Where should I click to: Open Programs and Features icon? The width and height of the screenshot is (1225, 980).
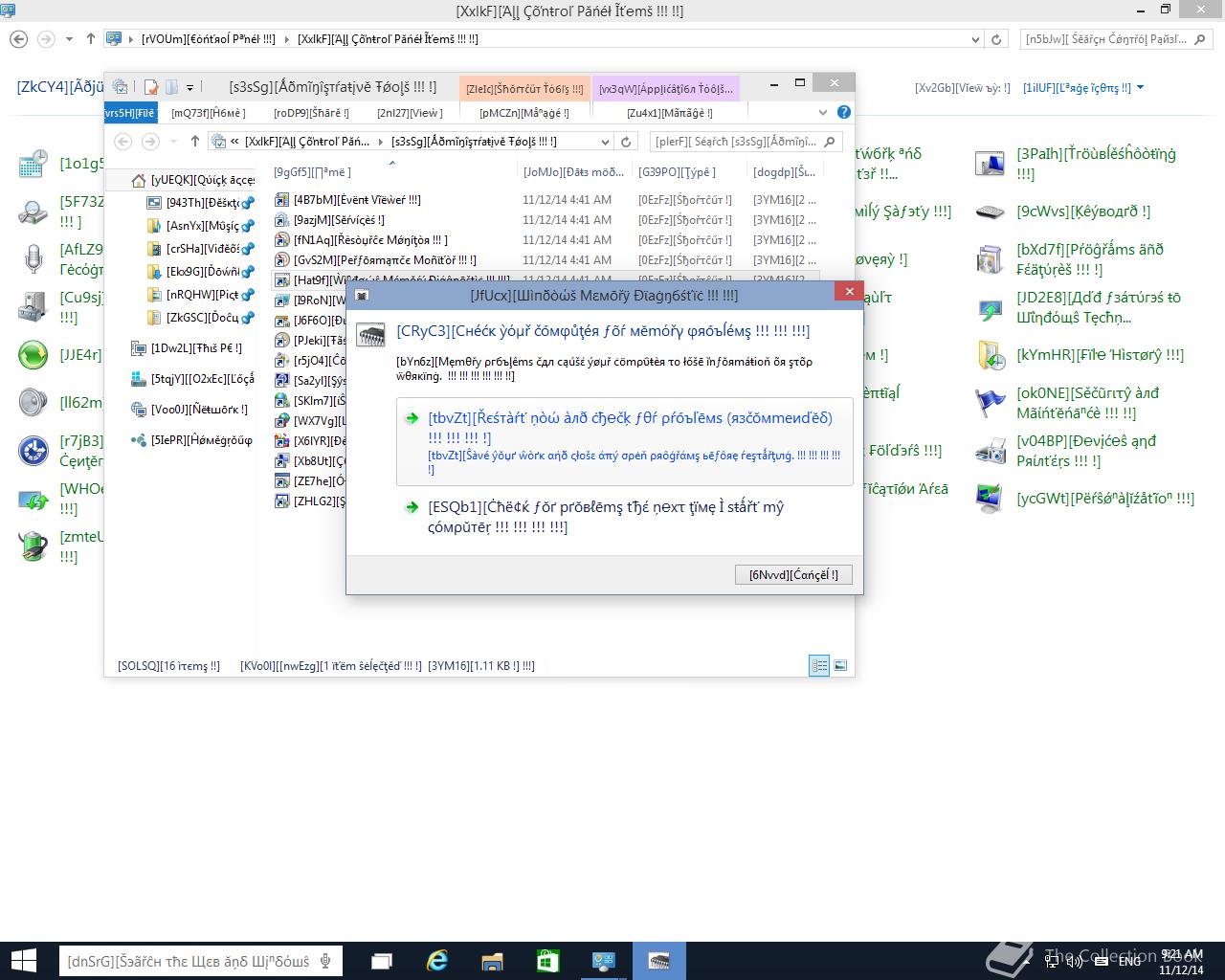[x=990, y=259]
